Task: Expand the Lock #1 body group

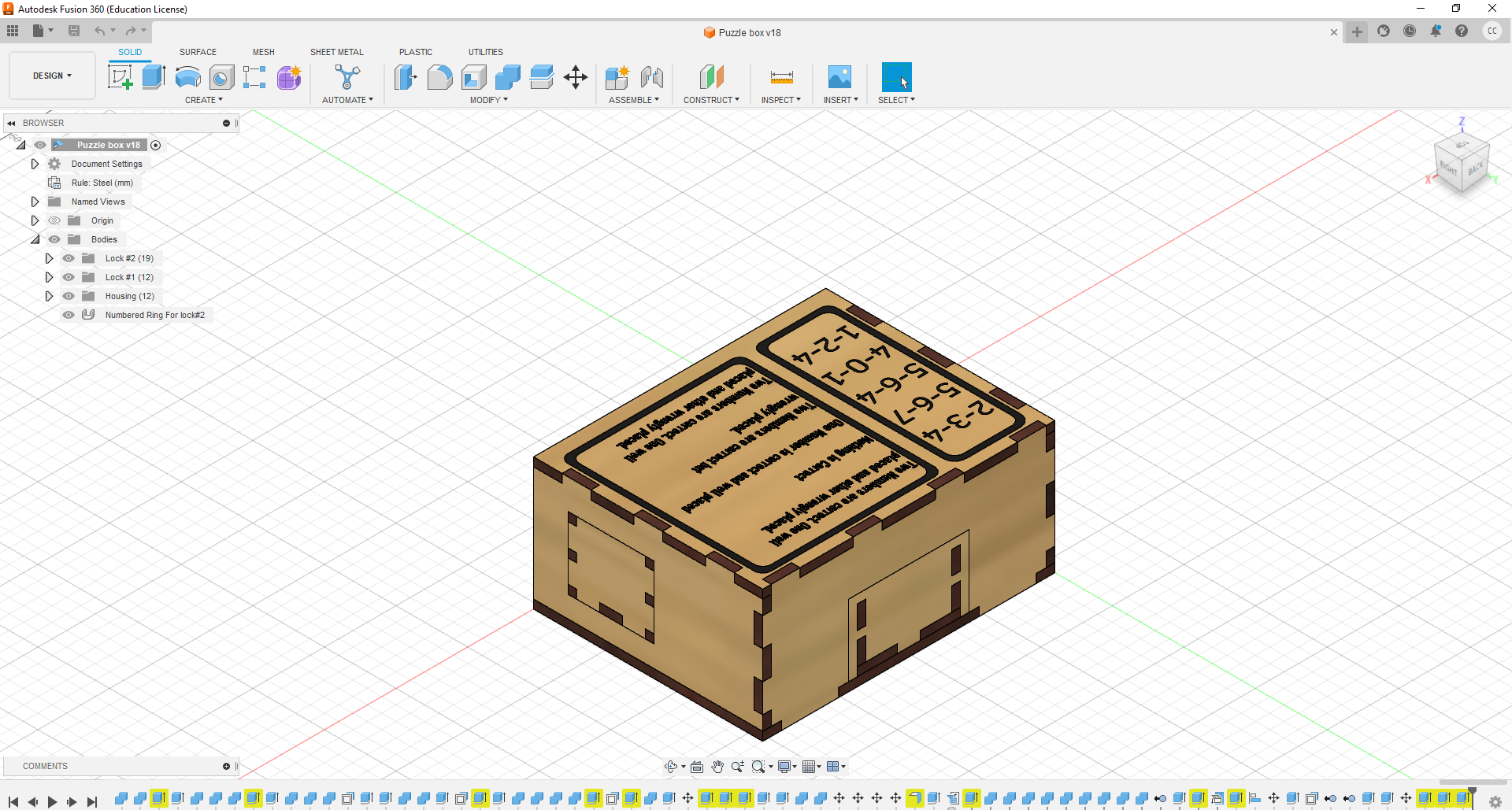Action: pyautogui.click(x=49, y=277)
